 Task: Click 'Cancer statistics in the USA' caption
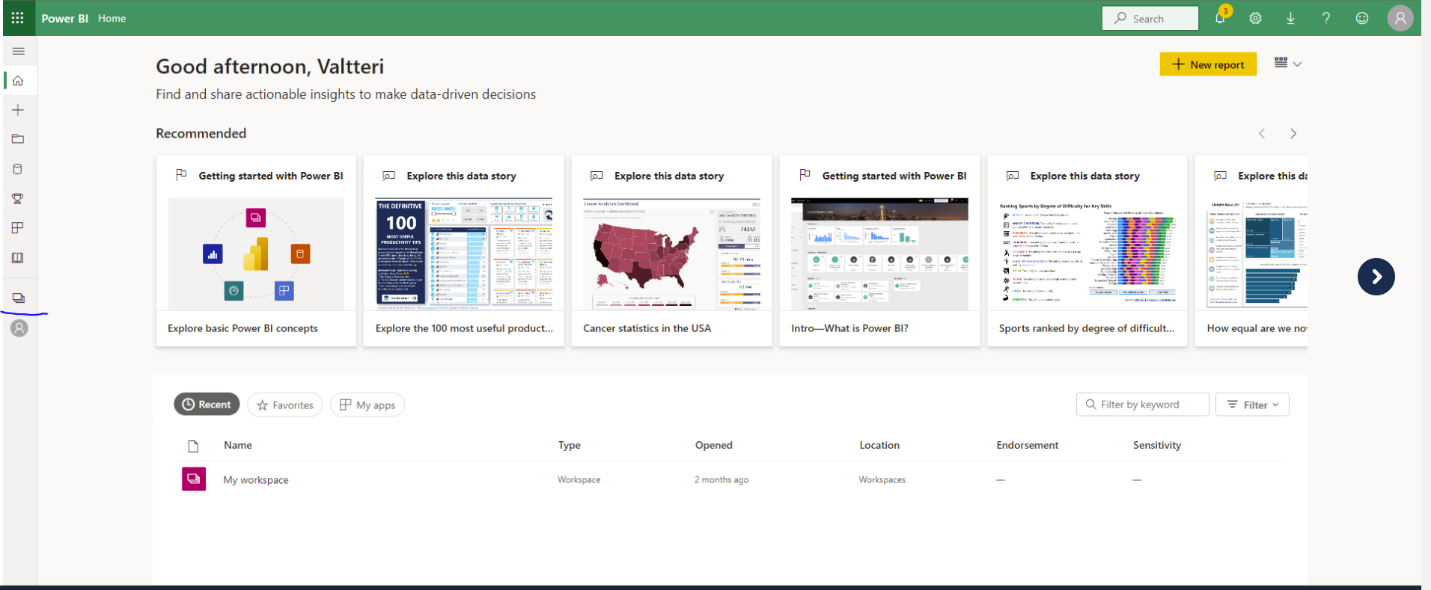tap(647, 328)
